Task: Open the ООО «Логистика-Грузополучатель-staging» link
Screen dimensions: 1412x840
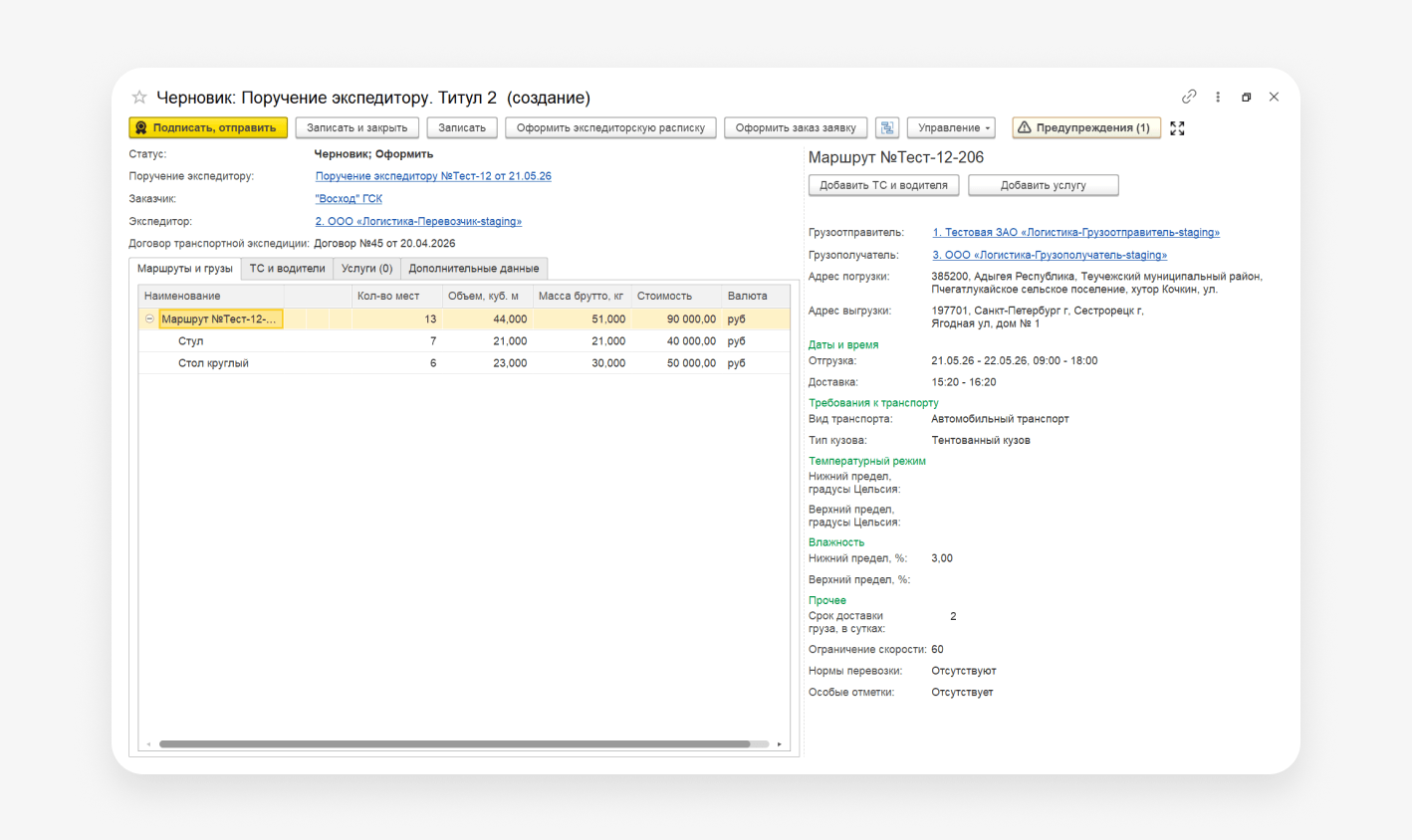Action: (1050, 256)
